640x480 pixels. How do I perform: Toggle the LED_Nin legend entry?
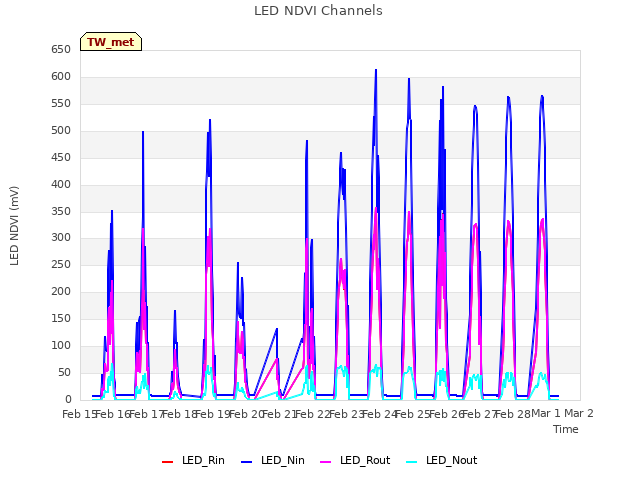[273, 461]
